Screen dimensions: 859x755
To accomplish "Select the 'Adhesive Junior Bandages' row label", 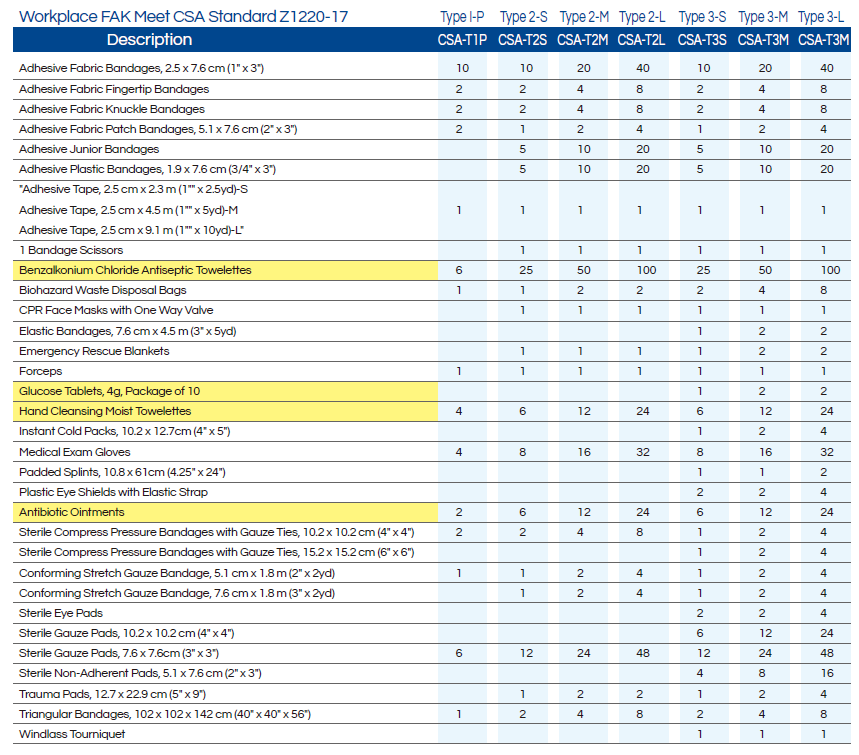I will tap(89, 149).
